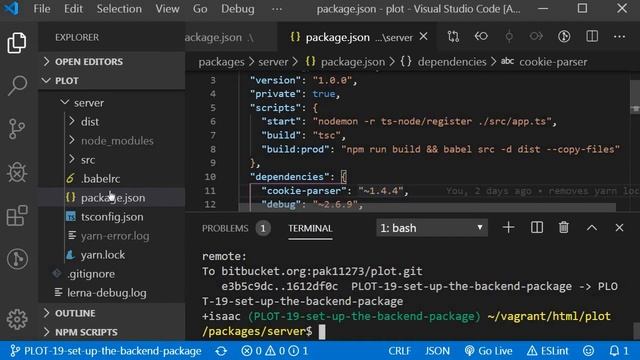Maximize the panel with up chevron

592,228
